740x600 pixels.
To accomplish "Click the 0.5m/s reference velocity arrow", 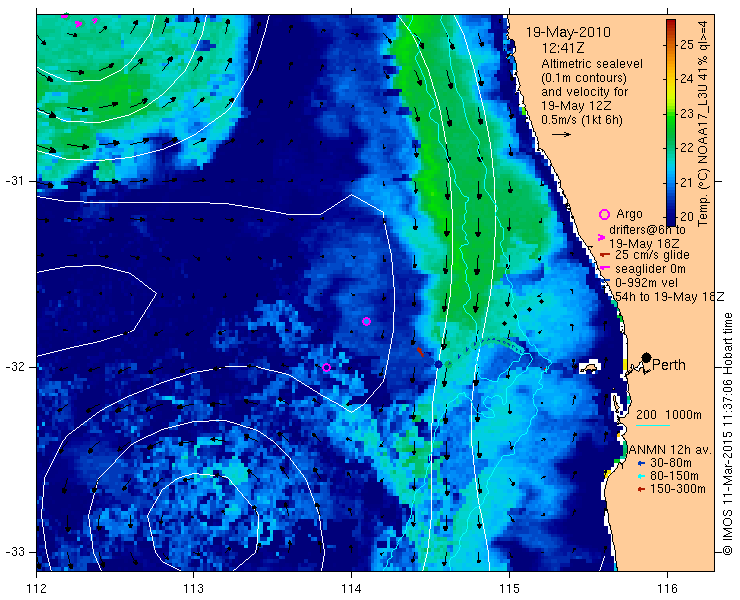I will point(561,135).
